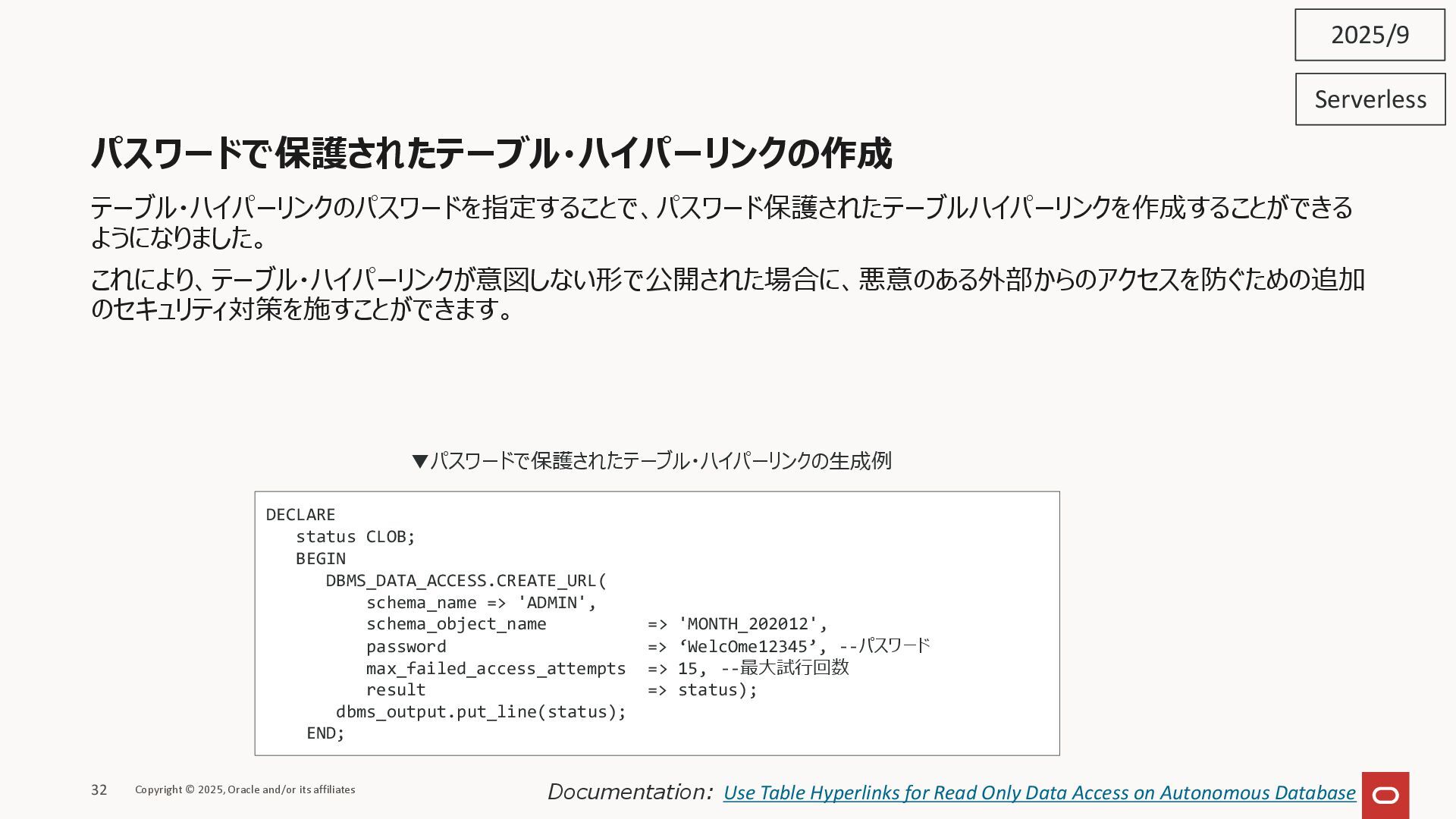Click the Serverless label box

click(x=1370, y=99)
